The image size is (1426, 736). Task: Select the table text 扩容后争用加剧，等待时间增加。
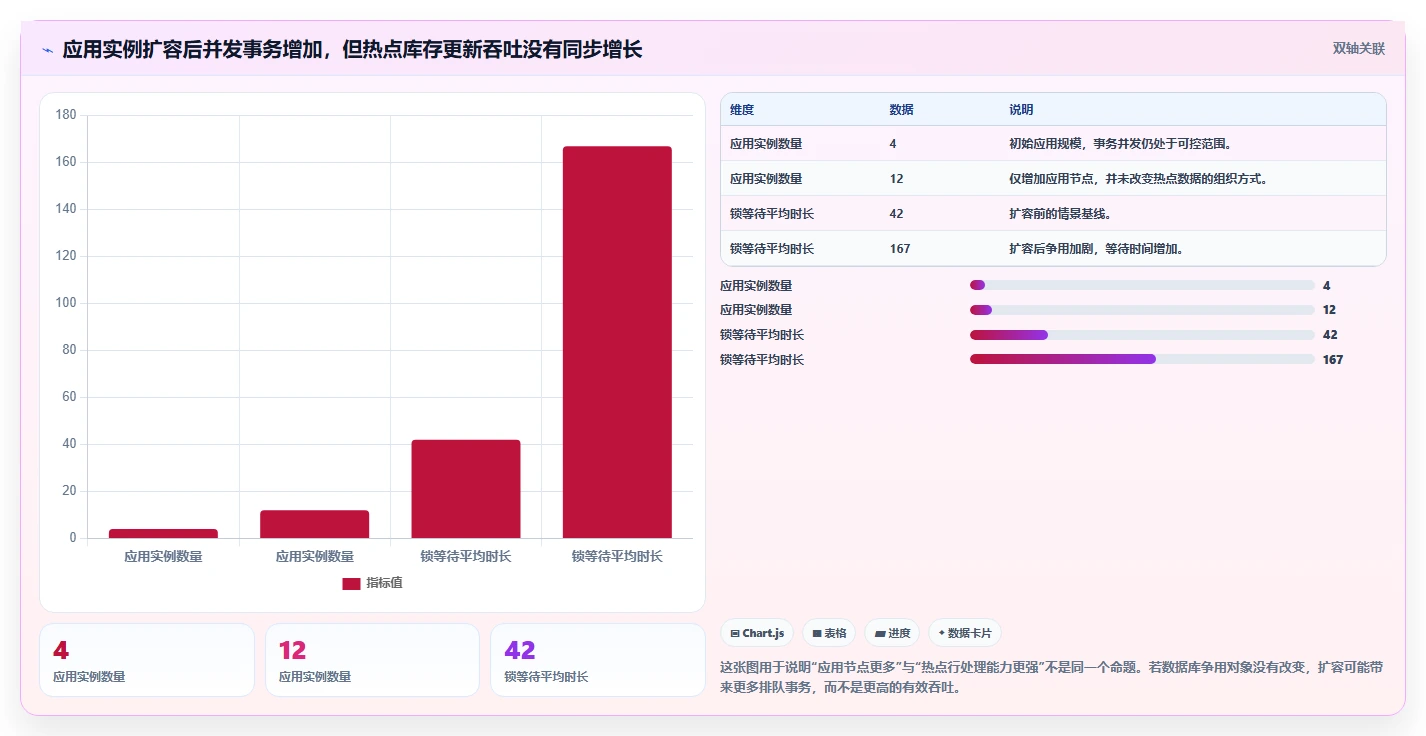pyautogui.click(x=1099, y=249)
